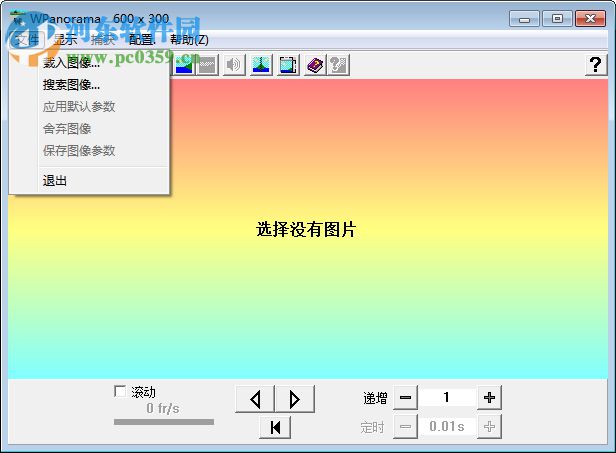The image size is (616, 453).
Task: Click the 递增 value field showing 1
Action: pos(447,398)
